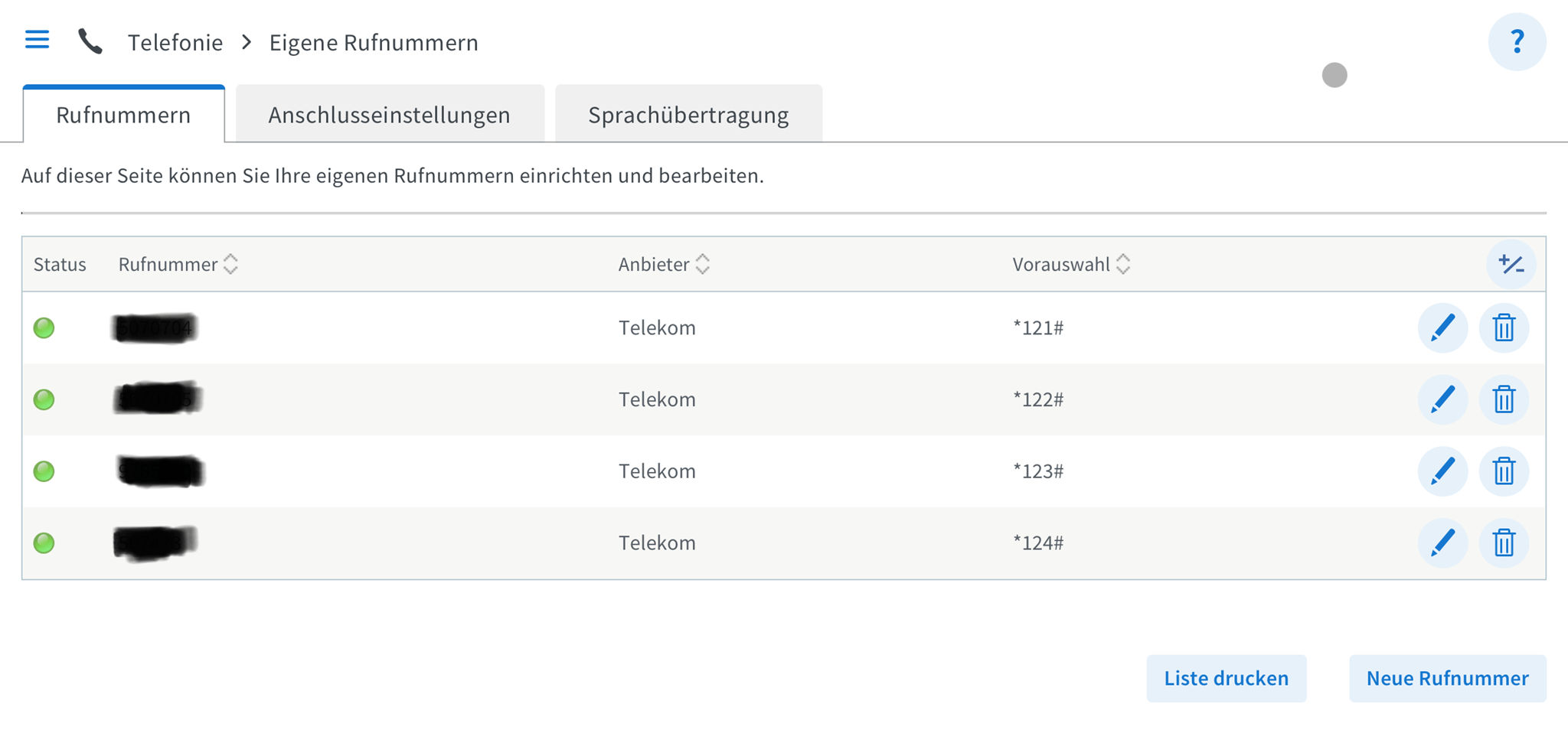1568x733 pixels.
Task: Edit the number with preselection *124#
Action: click(1442, 543)
